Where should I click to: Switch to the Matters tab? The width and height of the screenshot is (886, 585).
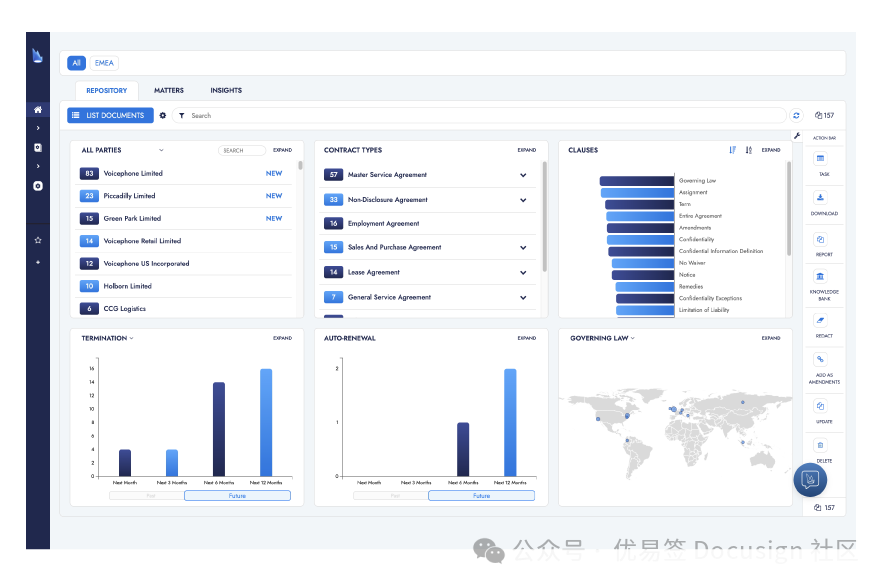click(169, 90)
